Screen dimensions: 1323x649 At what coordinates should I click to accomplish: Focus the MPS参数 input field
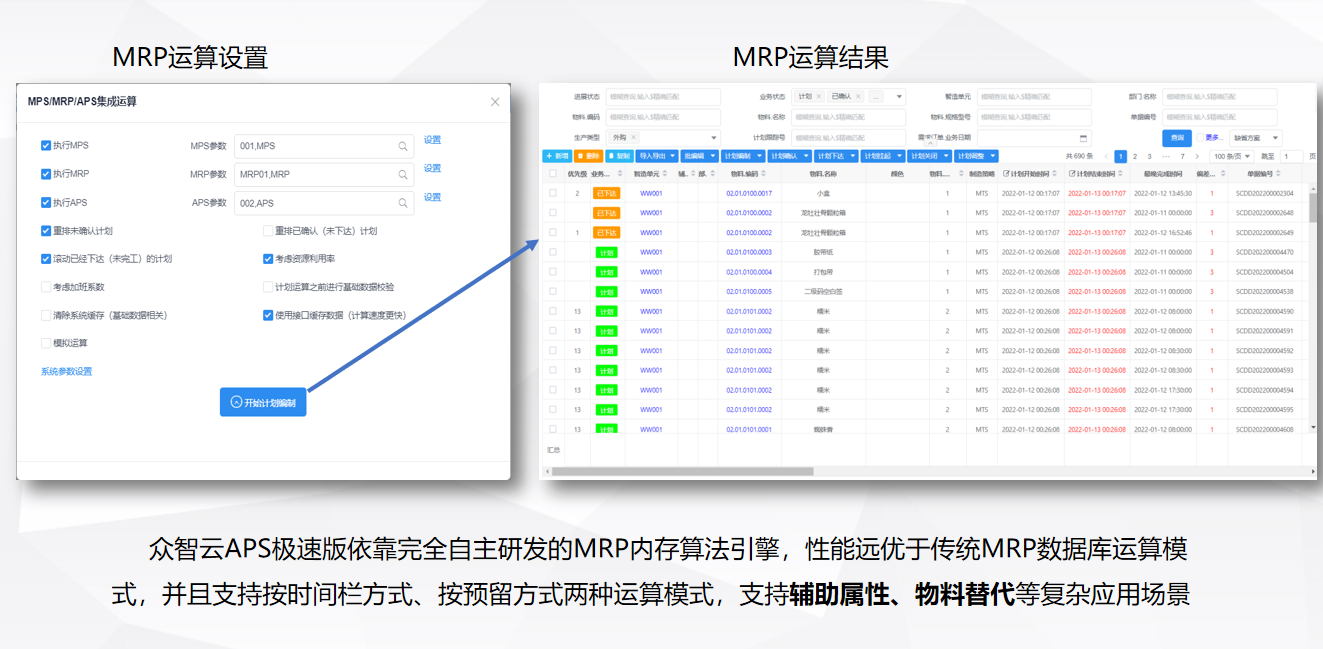323,146
